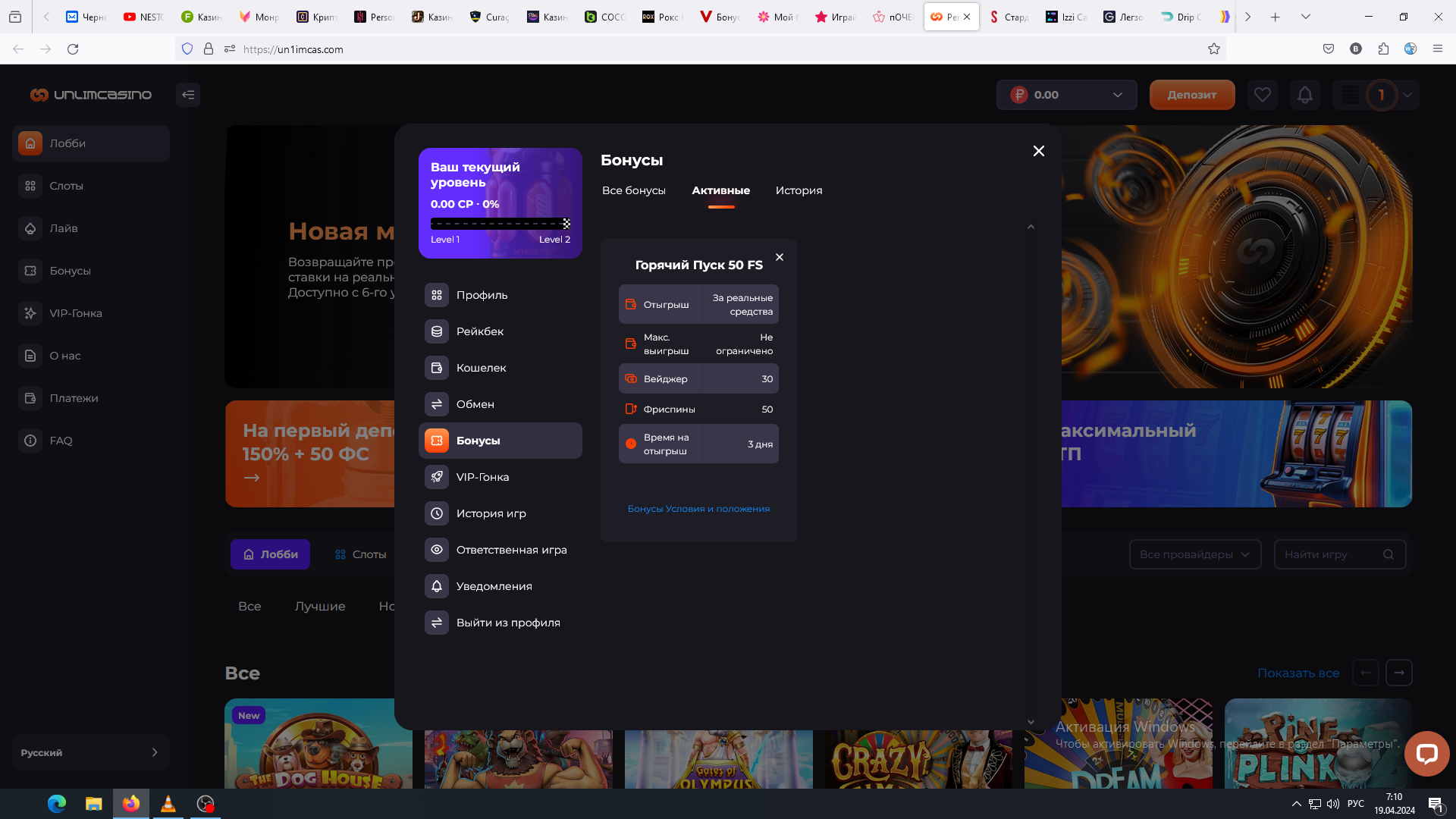Click the Кошелек wallet icon in profile menu
The height and width of the screenshot is (819, 1456).
click(437, 368)
